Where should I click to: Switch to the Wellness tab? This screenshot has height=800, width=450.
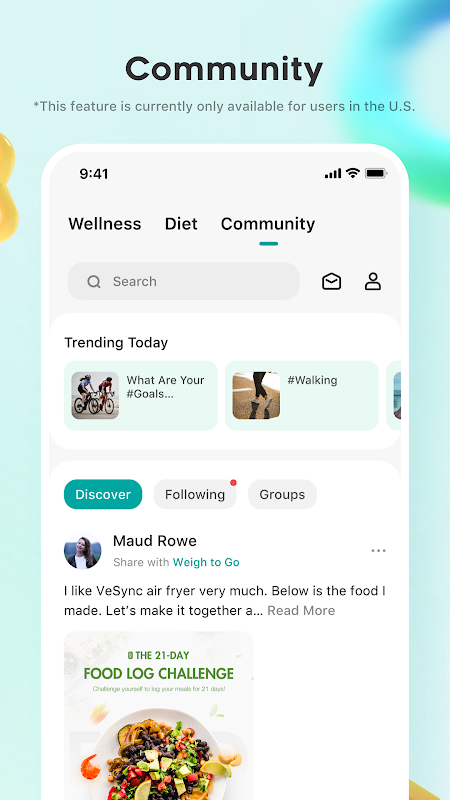[105, 223]
